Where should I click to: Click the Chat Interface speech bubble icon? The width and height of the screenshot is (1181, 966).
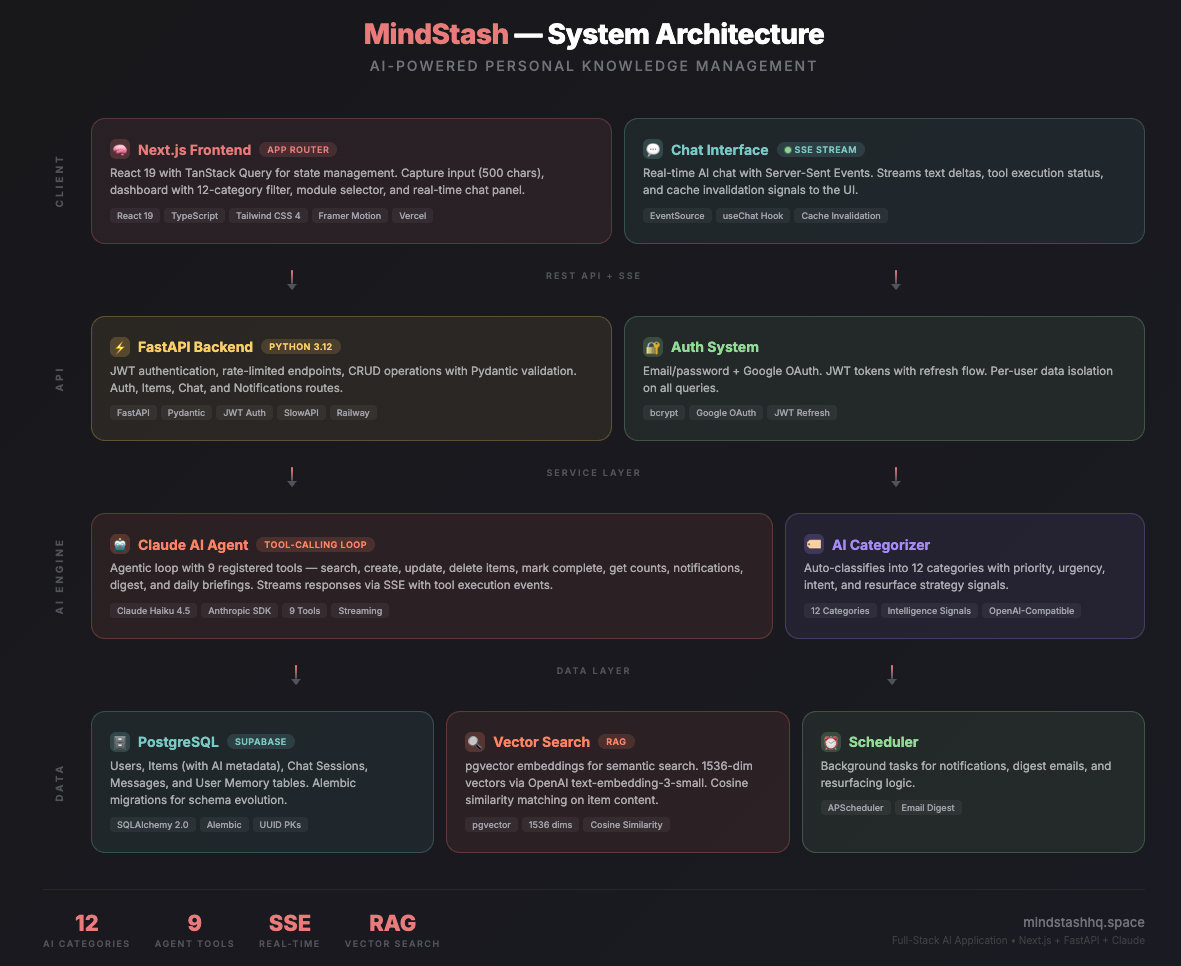tap(653, 148)
